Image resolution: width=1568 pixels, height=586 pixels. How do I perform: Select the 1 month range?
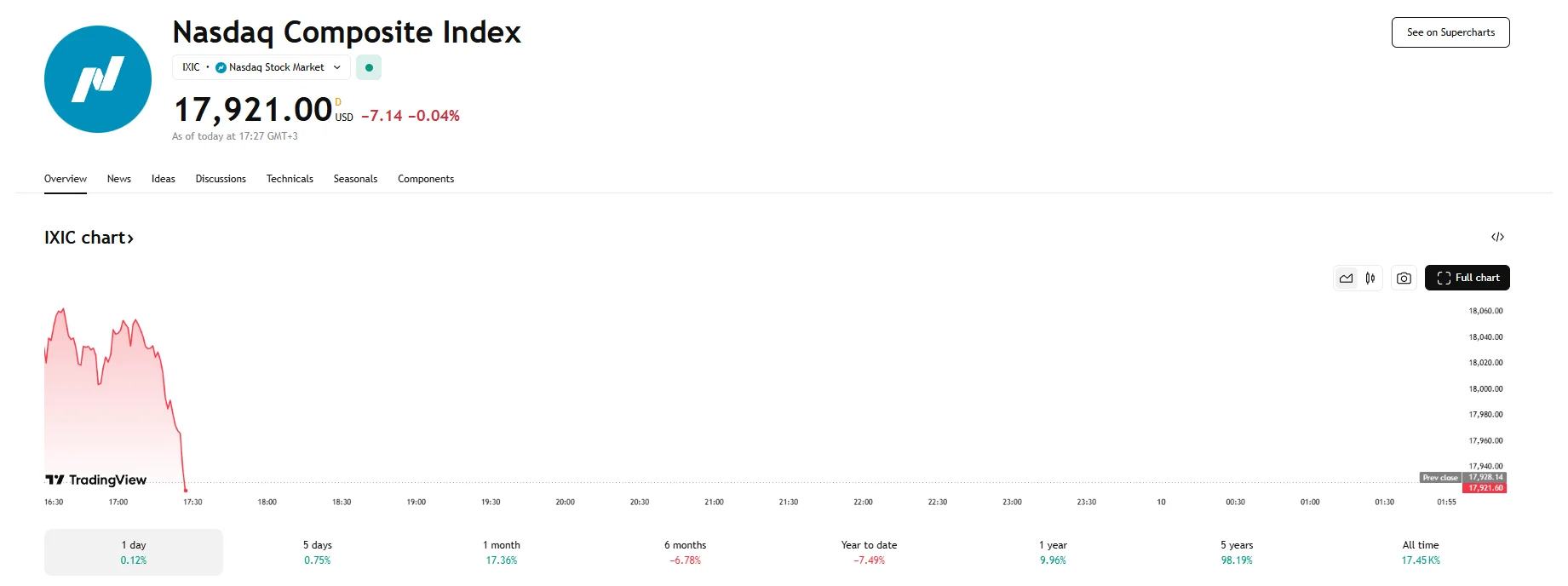[x=502, y=552]
